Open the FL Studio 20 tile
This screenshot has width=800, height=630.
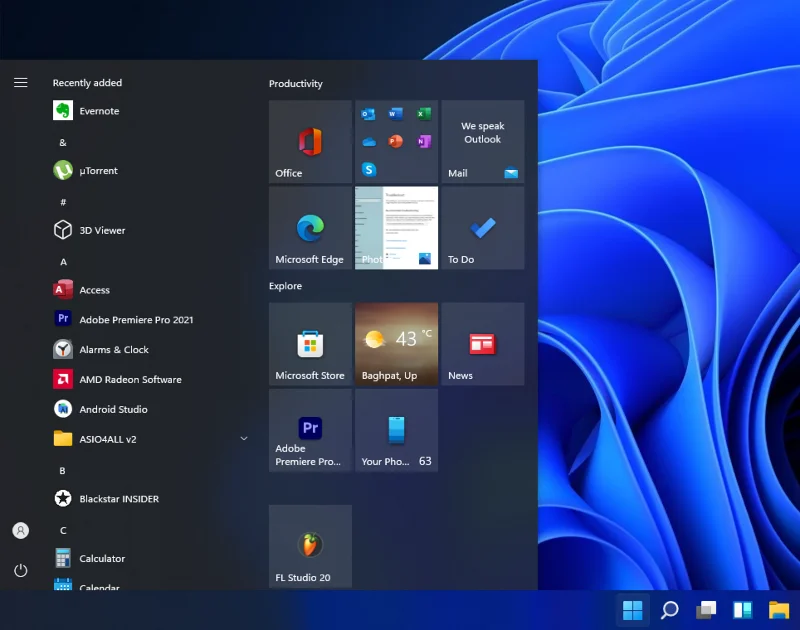(310, 545)
